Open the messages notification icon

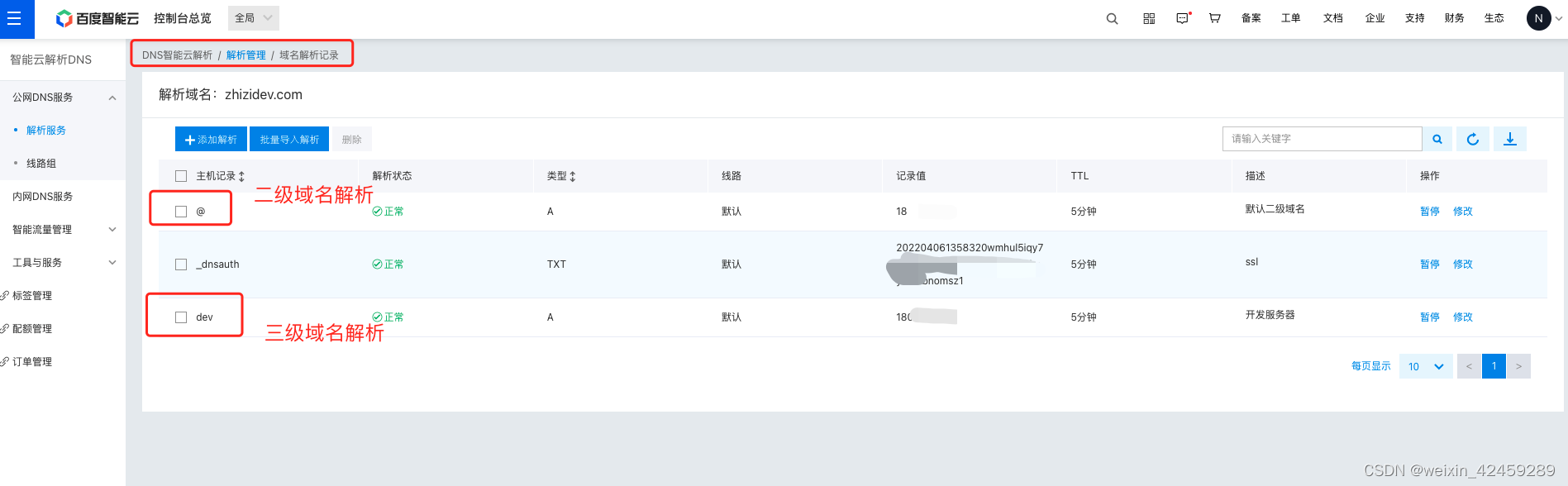[x=1183, y=18]
